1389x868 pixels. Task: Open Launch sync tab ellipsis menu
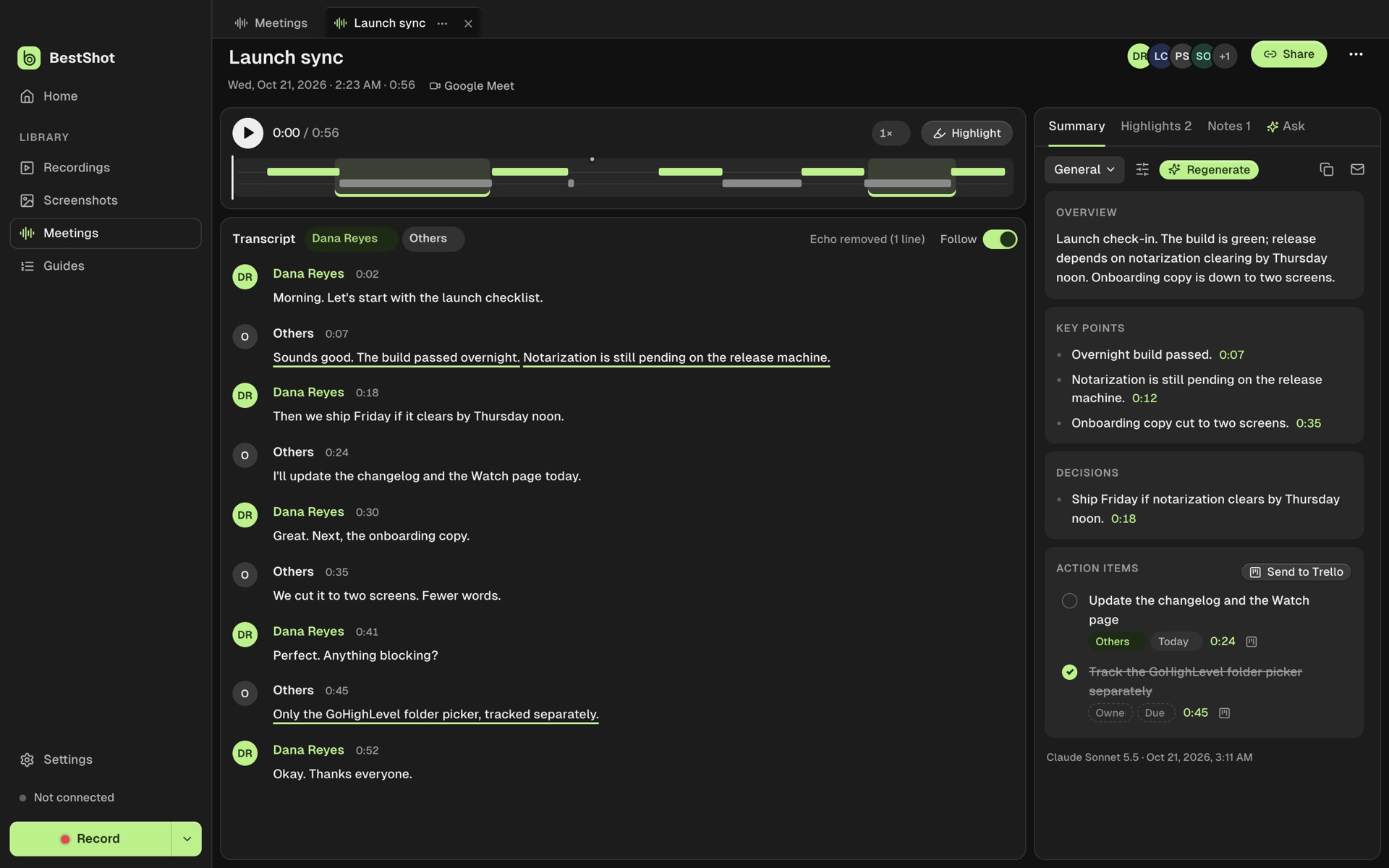442,23
